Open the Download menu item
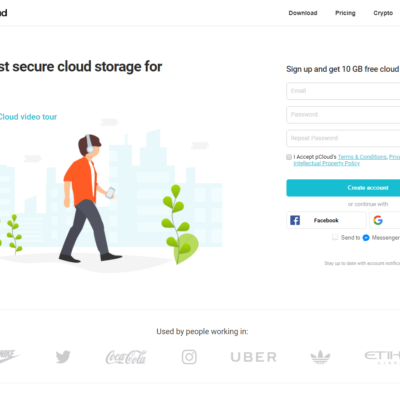400x400 pixels. (303, 13)
